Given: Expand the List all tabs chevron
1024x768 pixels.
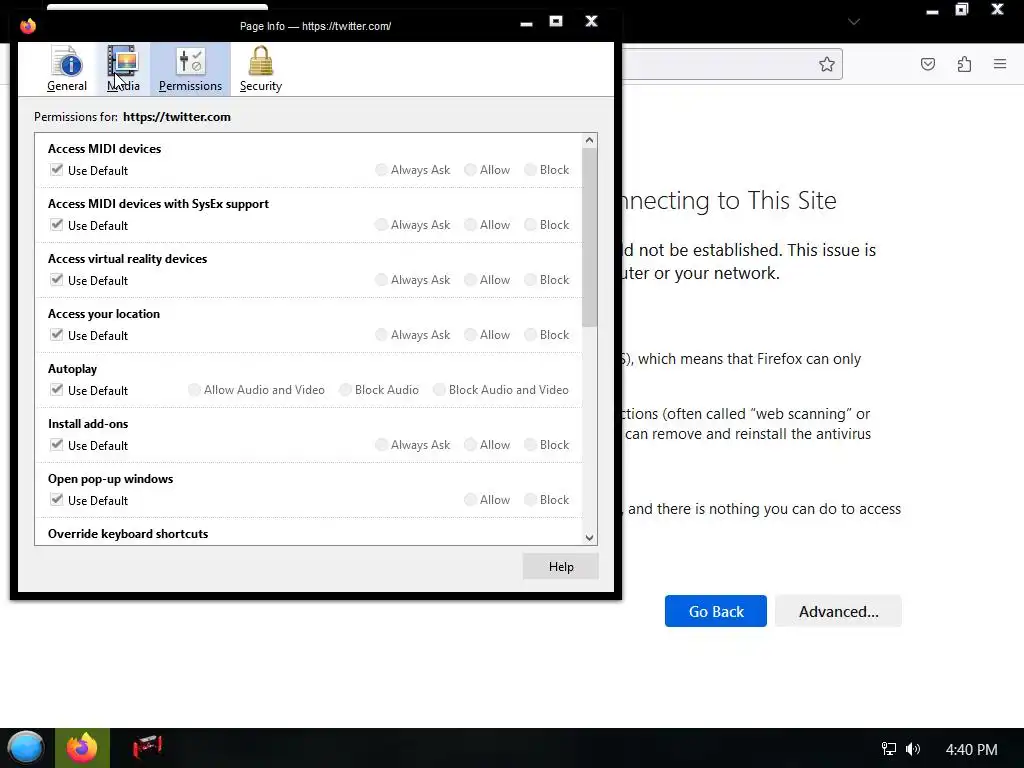Looking at the screenshot, I should click(x=854, y=22).
